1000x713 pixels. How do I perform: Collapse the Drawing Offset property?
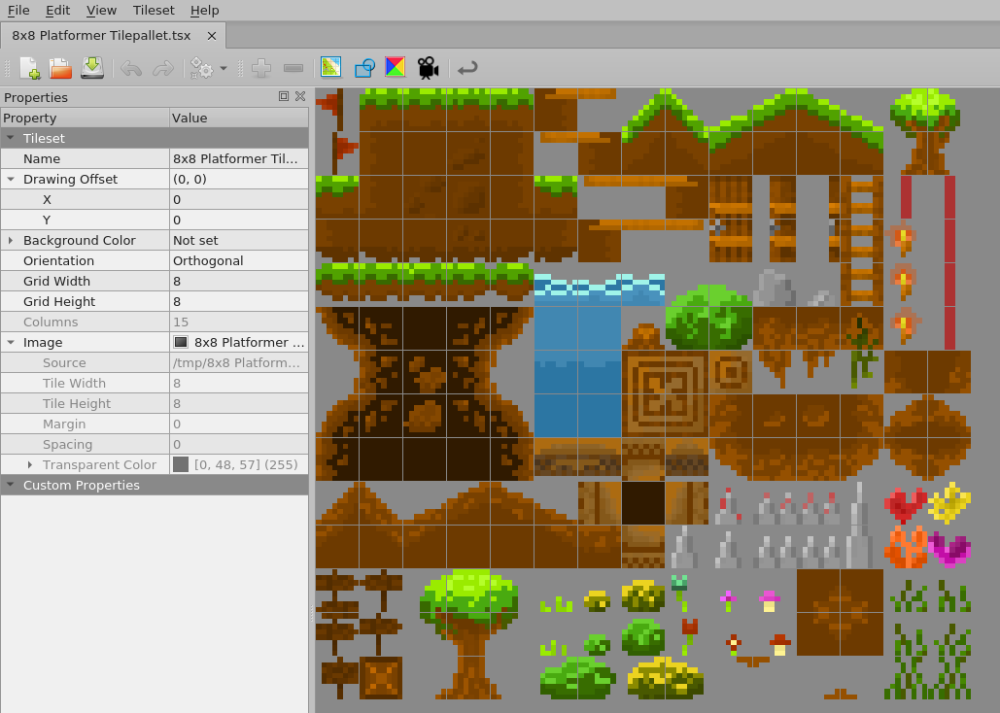(x=11, y=179)
